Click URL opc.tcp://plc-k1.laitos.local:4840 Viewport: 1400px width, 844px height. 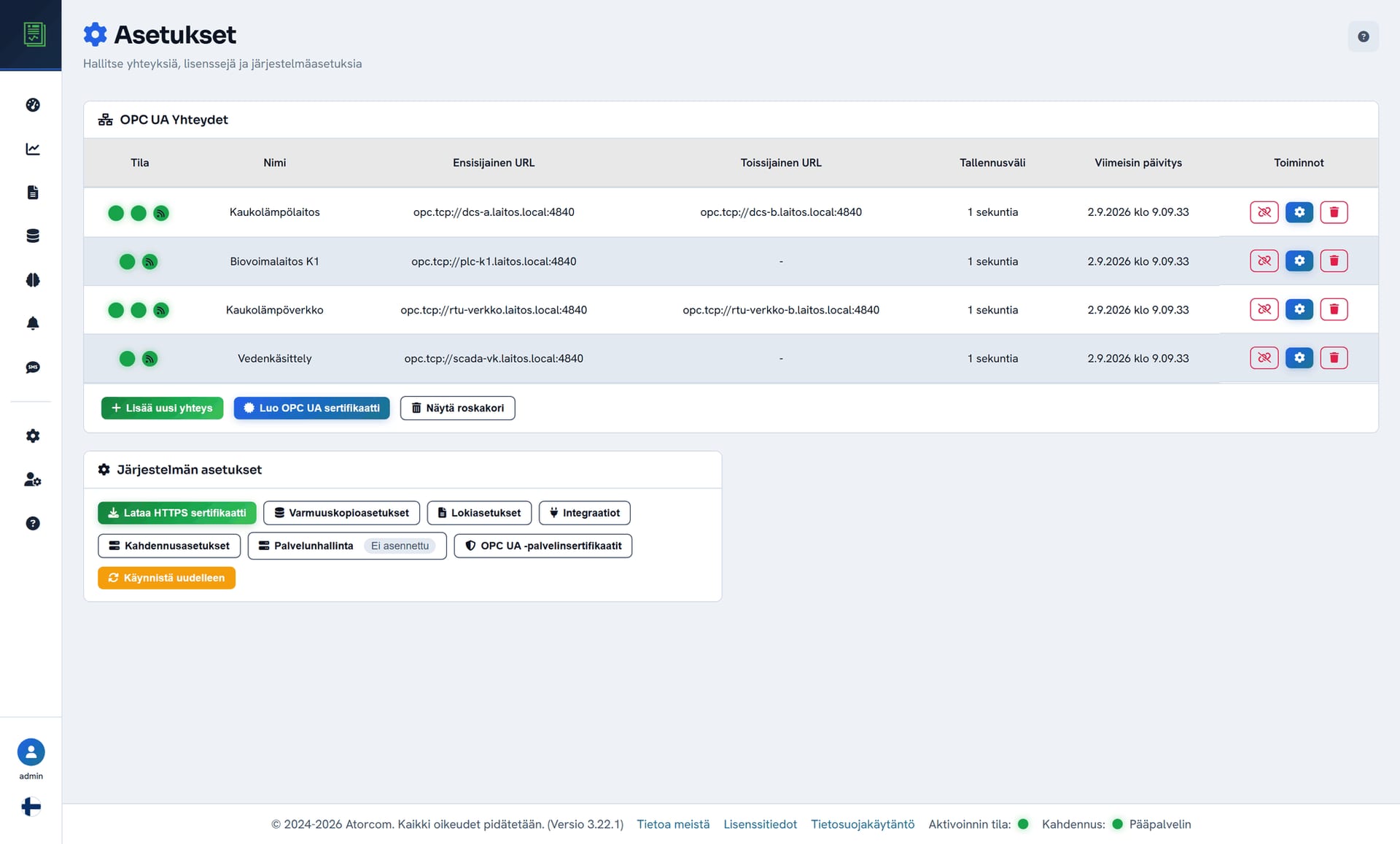pos(494,261)
